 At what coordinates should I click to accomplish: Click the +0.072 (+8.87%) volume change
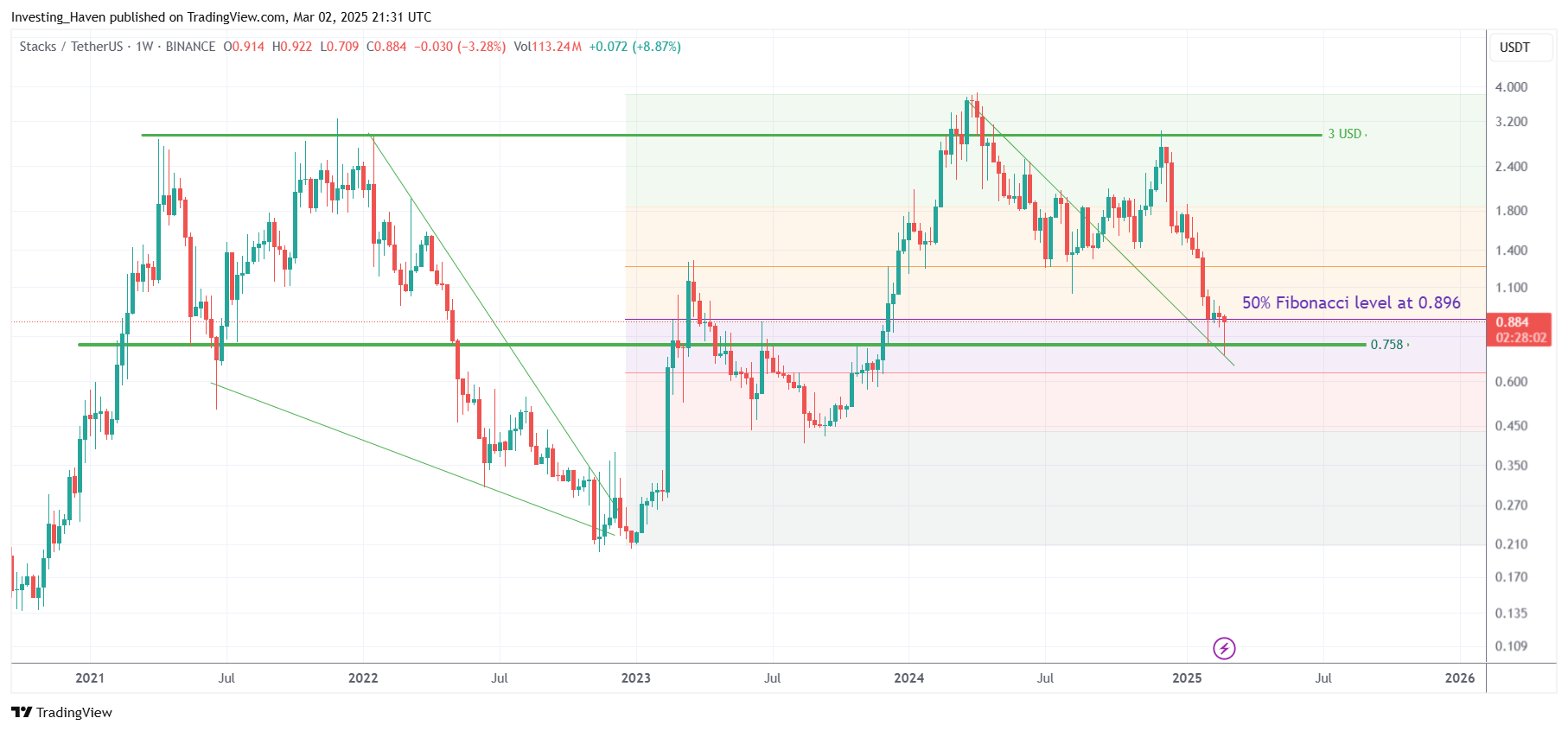(x=634, y=47)
